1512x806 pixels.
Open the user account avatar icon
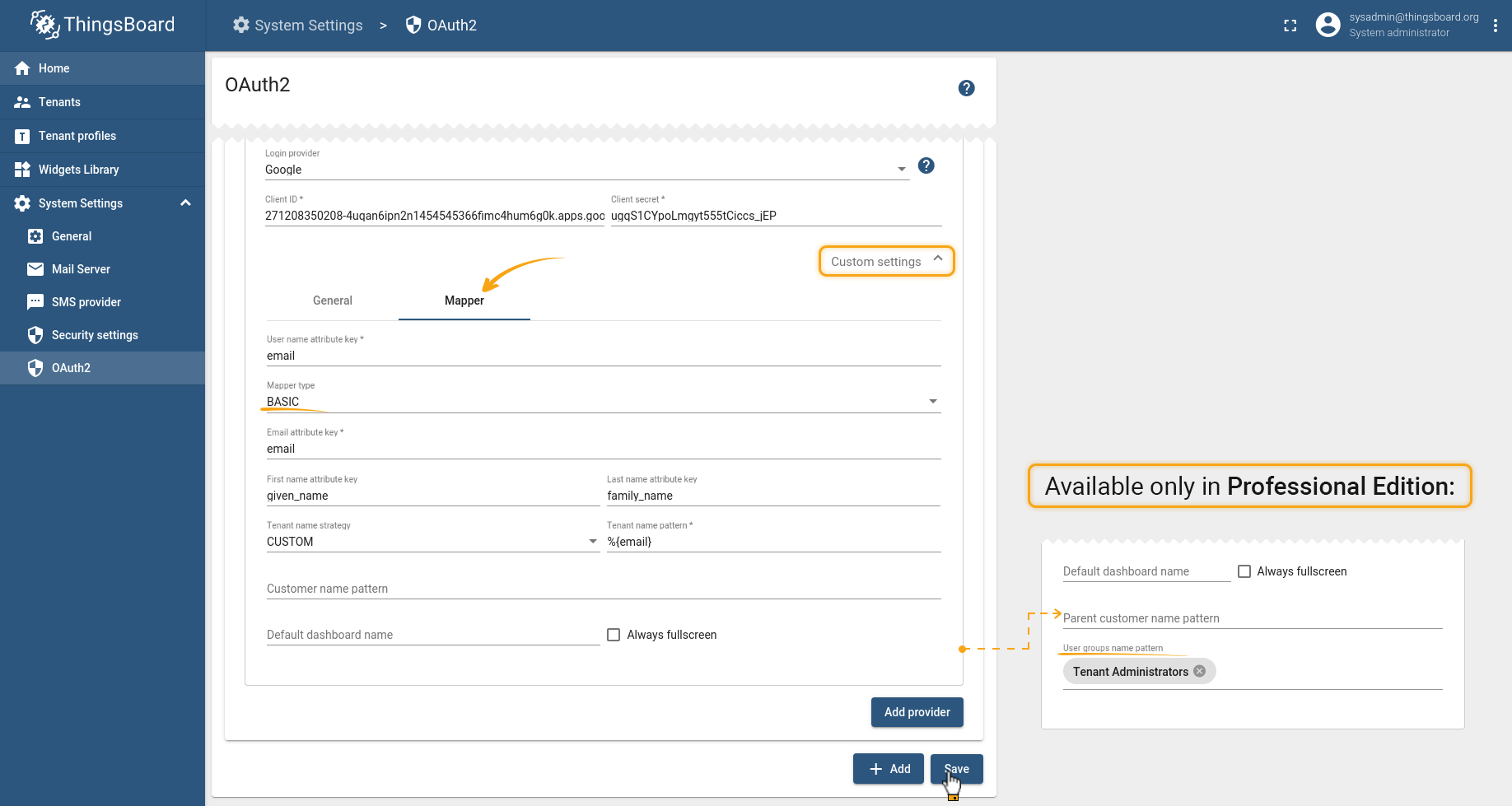(x=1328, y=26)
